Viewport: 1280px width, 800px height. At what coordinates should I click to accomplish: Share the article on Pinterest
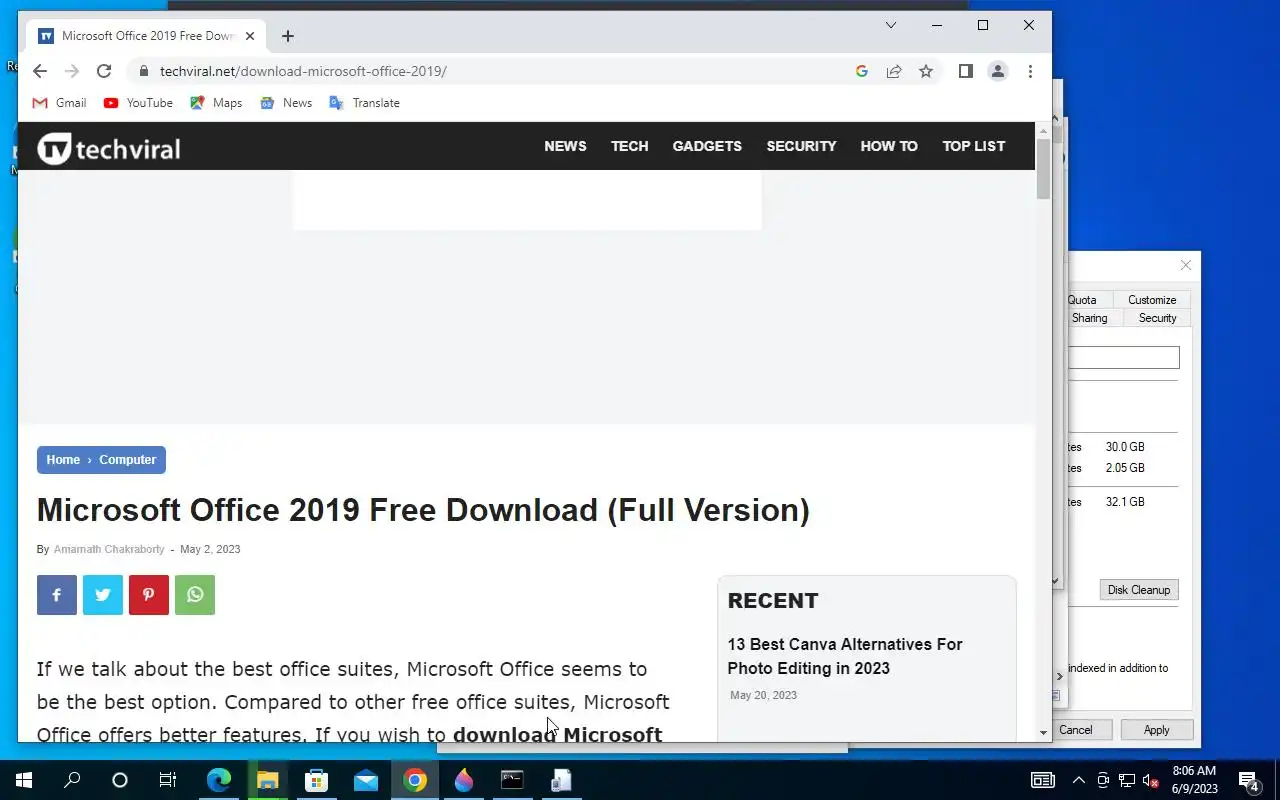149,595
